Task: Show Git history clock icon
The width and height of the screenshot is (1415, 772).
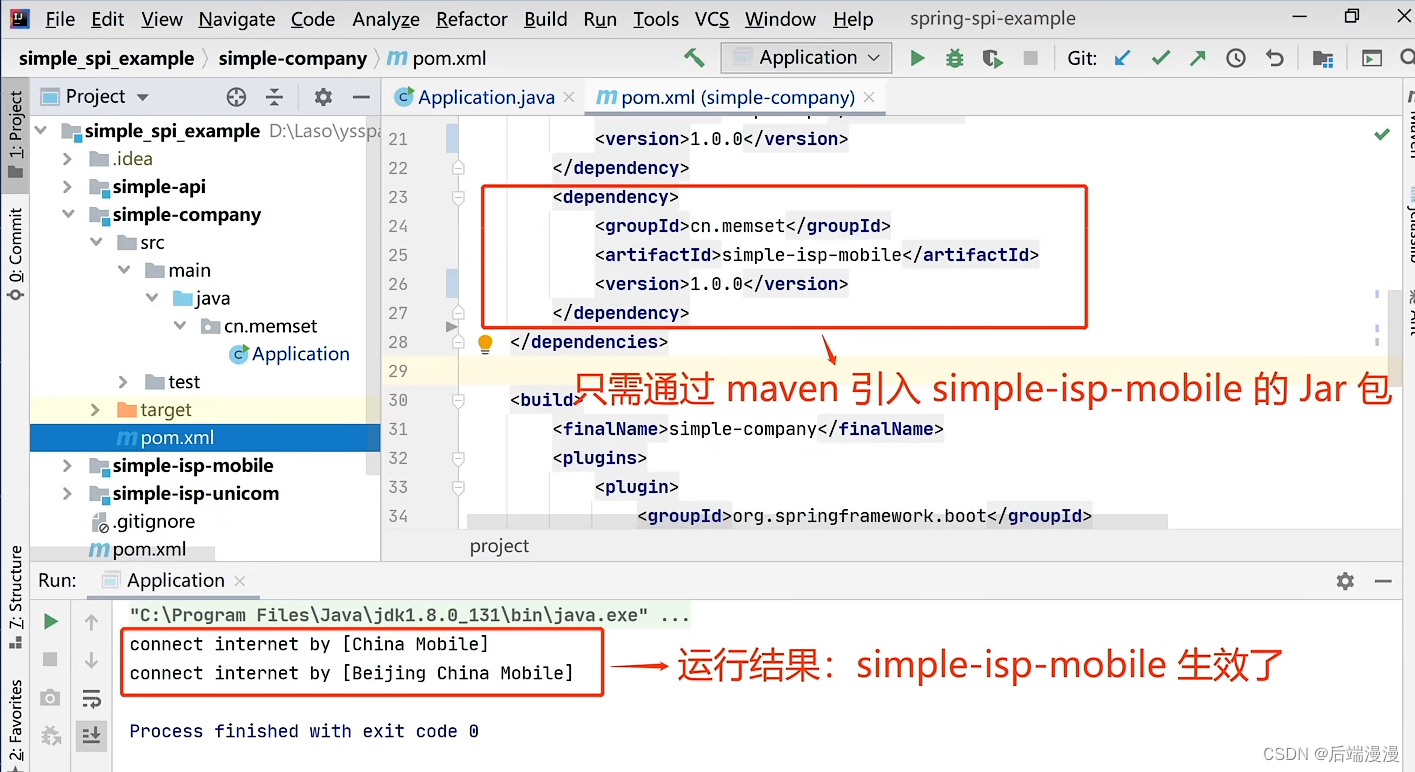Action: click(x=1236, y=58)
